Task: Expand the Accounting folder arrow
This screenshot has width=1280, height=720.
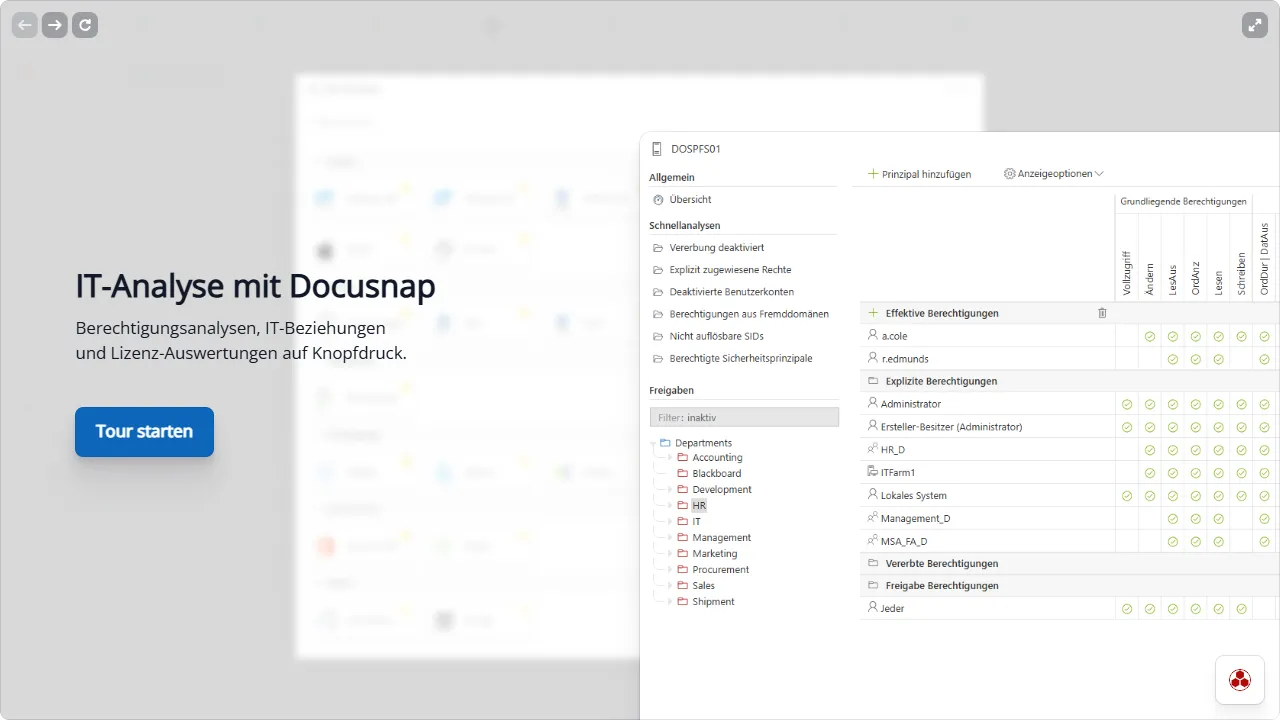Action: click(671, 457)
